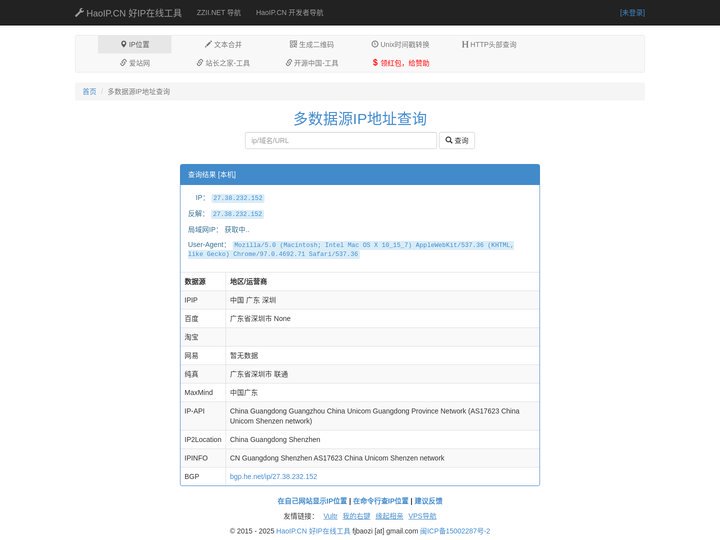The height and width of the screenshot is (540, 720).
Task: Click the 多数据源IP地址查询 page heading
Action: click(360, 118)
